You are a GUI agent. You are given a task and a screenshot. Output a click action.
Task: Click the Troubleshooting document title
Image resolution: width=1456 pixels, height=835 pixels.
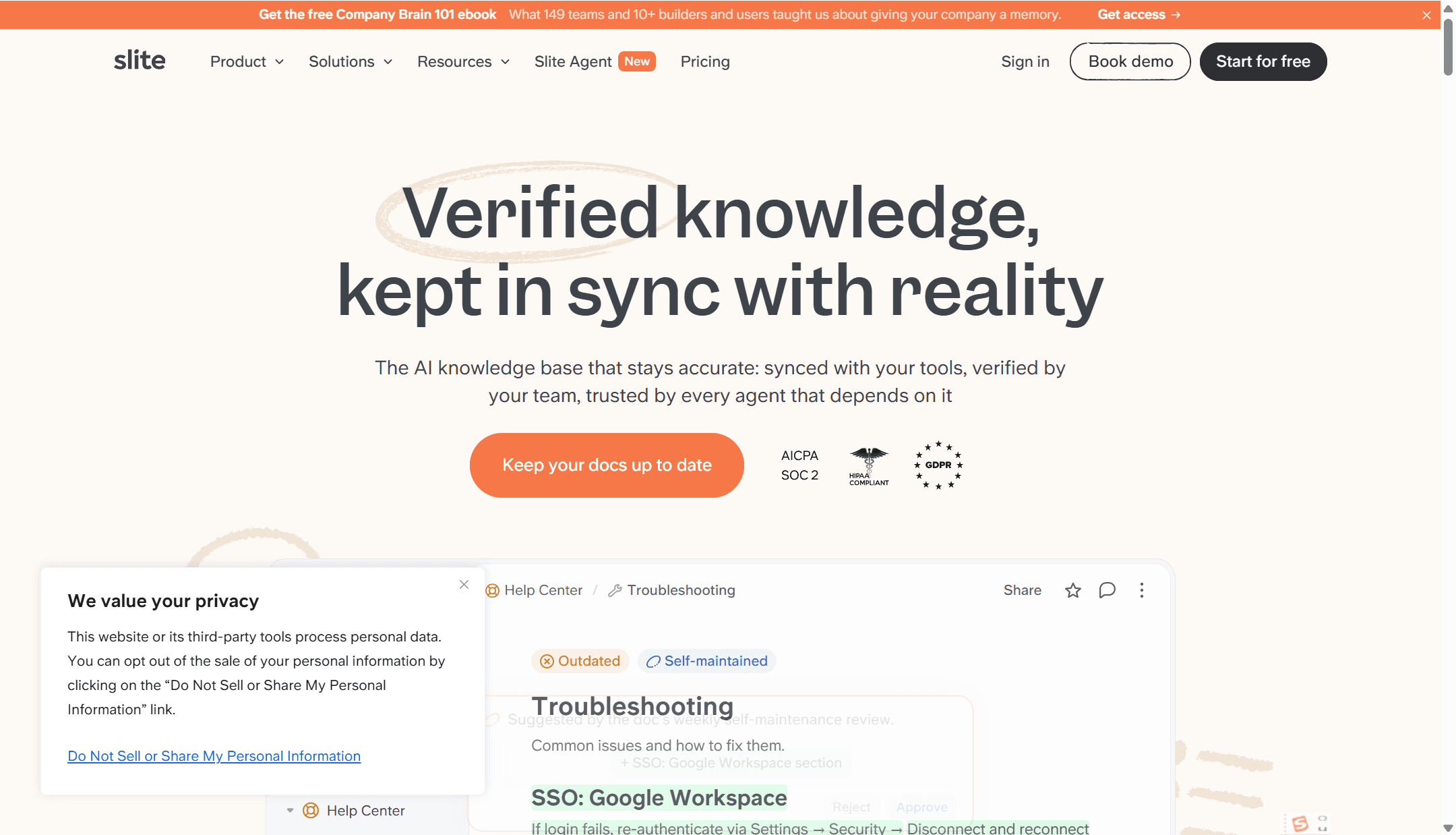tap(632, 706)
